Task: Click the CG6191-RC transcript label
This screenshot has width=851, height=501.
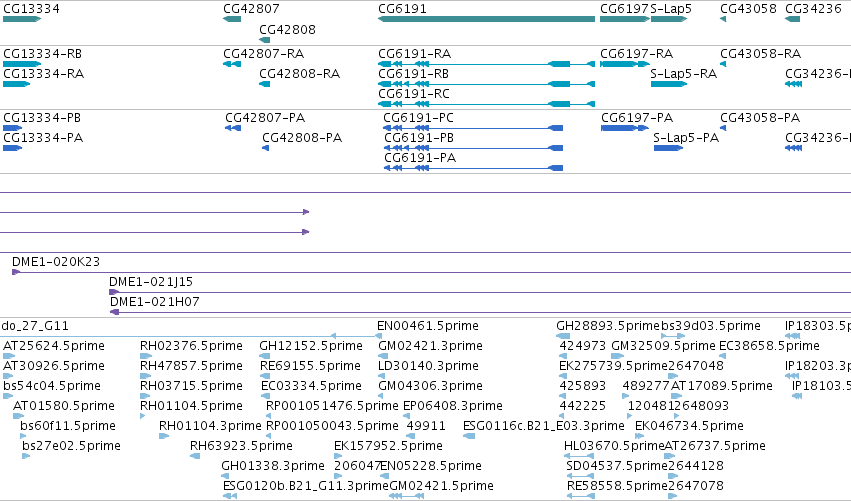Action: coord(414,94)
